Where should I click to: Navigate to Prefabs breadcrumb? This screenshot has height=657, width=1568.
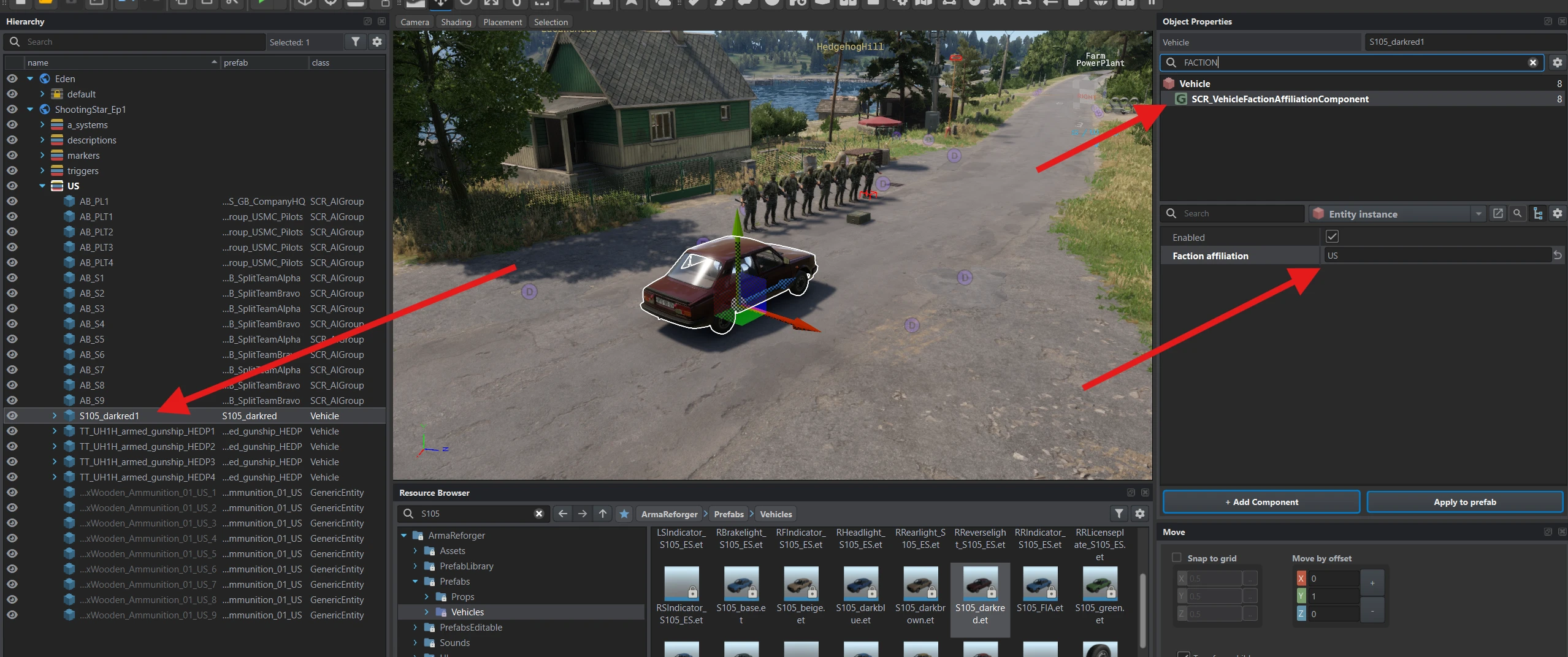click(729, 514)
